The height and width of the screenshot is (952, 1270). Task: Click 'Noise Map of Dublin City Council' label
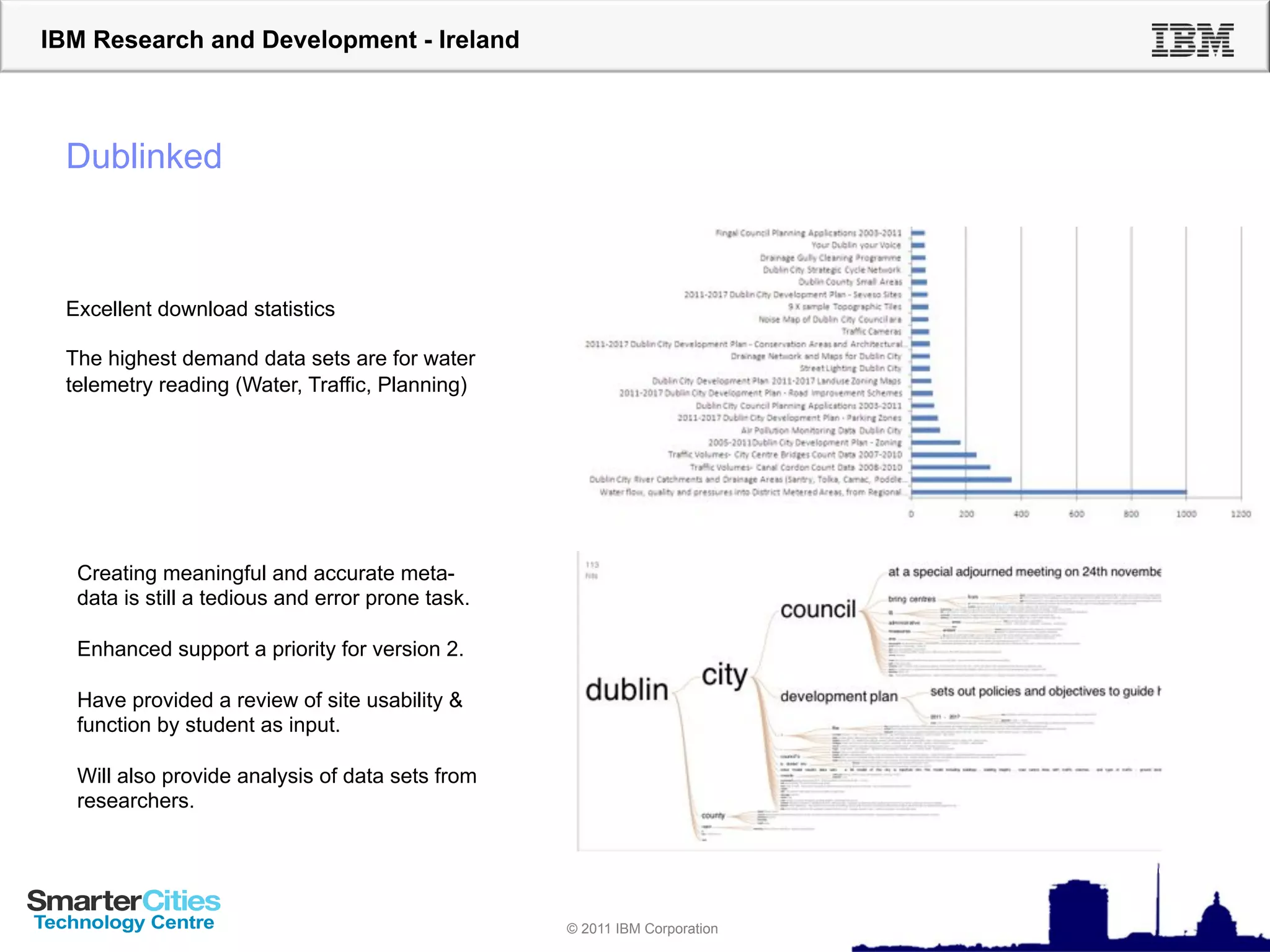830,319
